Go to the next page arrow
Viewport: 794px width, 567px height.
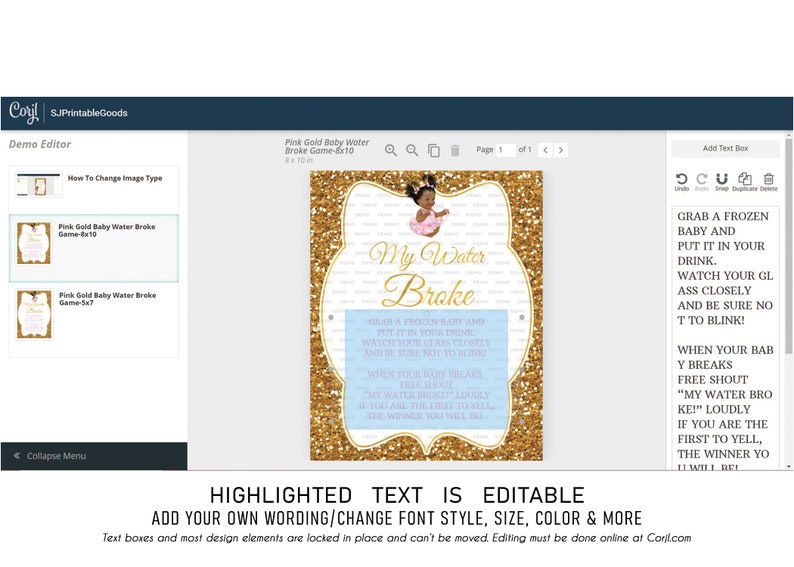coord(561,150)
